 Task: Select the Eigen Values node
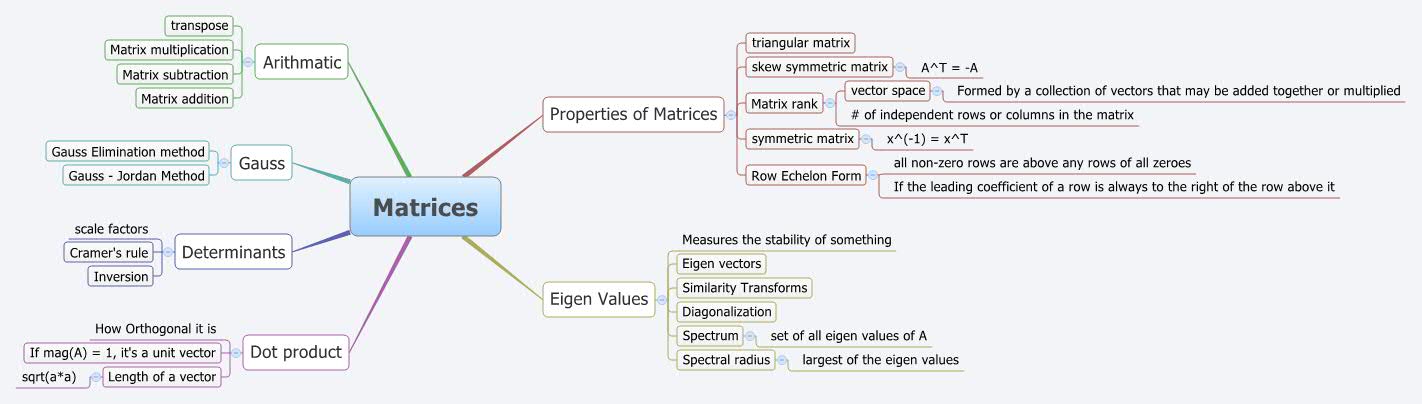(x=598, y=298)
